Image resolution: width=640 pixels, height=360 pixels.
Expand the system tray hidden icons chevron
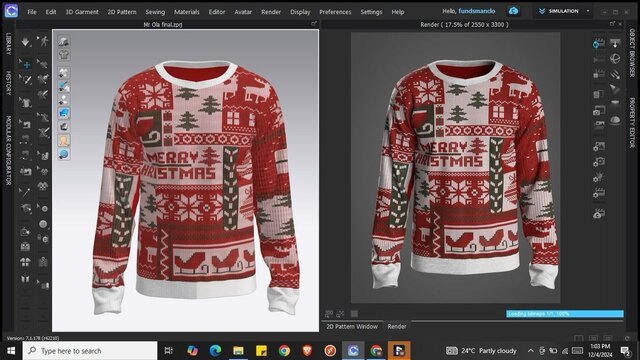(530, 350)
